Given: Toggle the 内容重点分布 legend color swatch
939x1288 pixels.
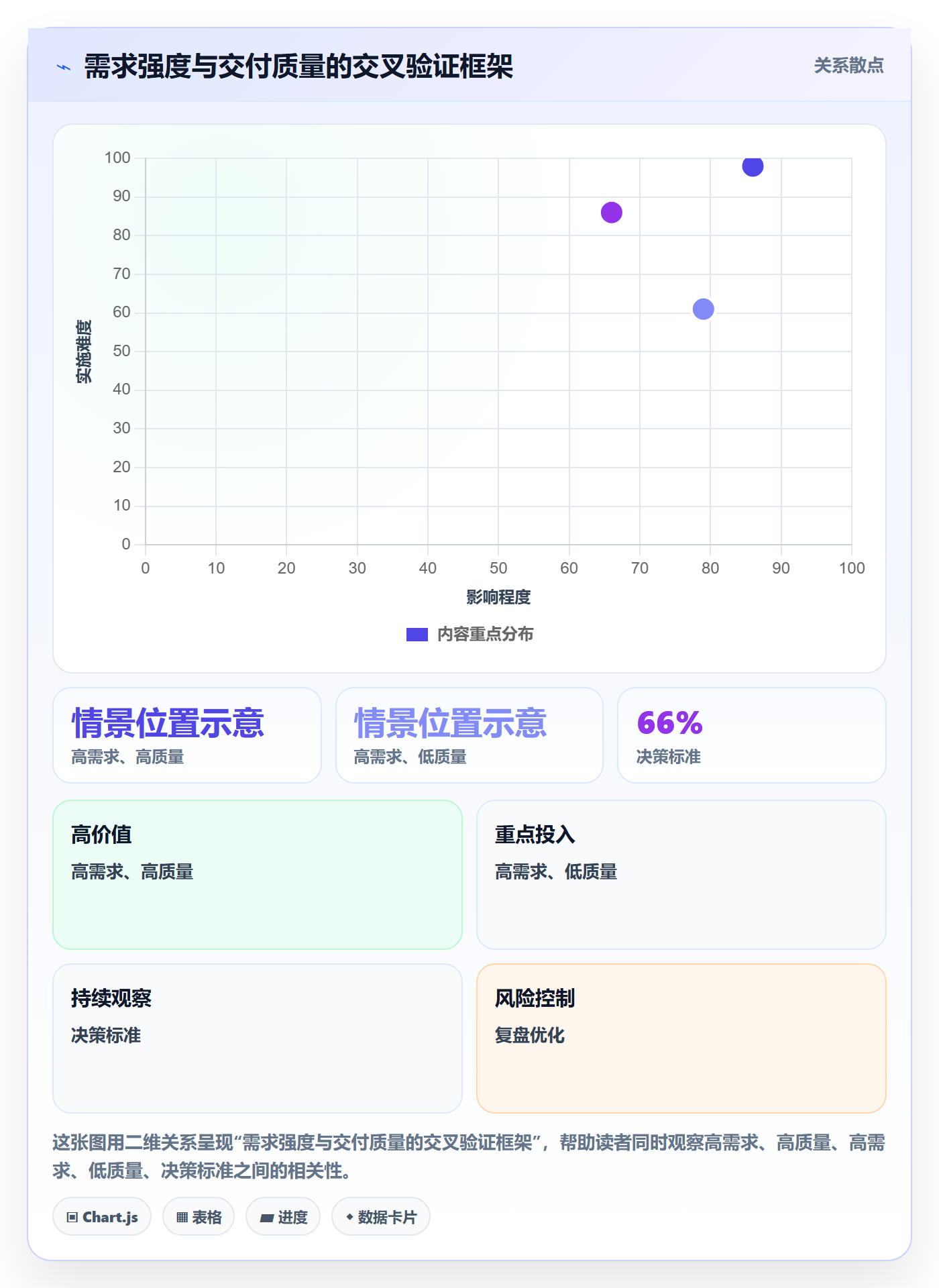Looking at the screenshot, I should pyautogui.click(x=417, y=635).
